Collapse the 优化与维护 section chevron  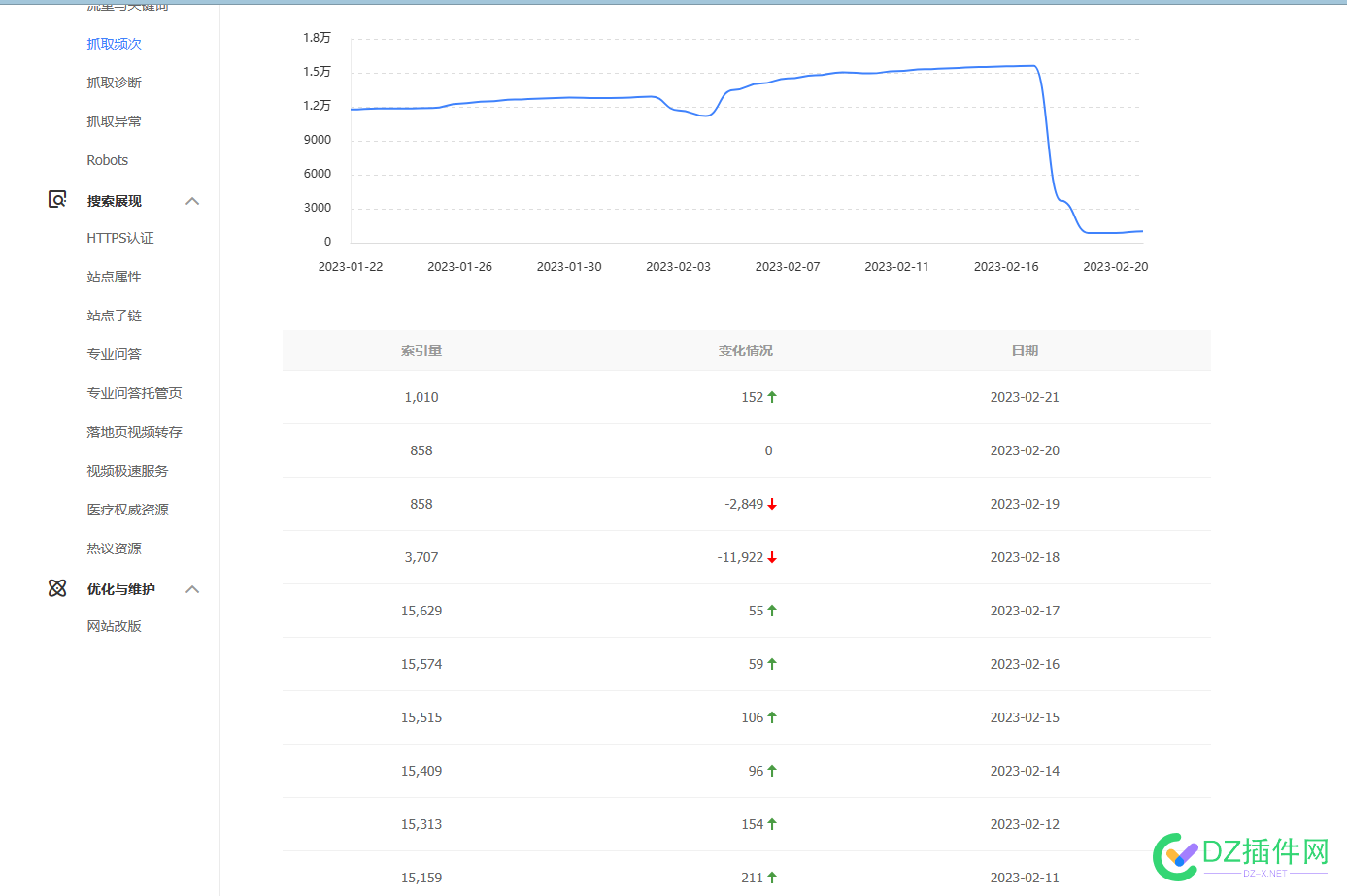[x=192, y=589]
